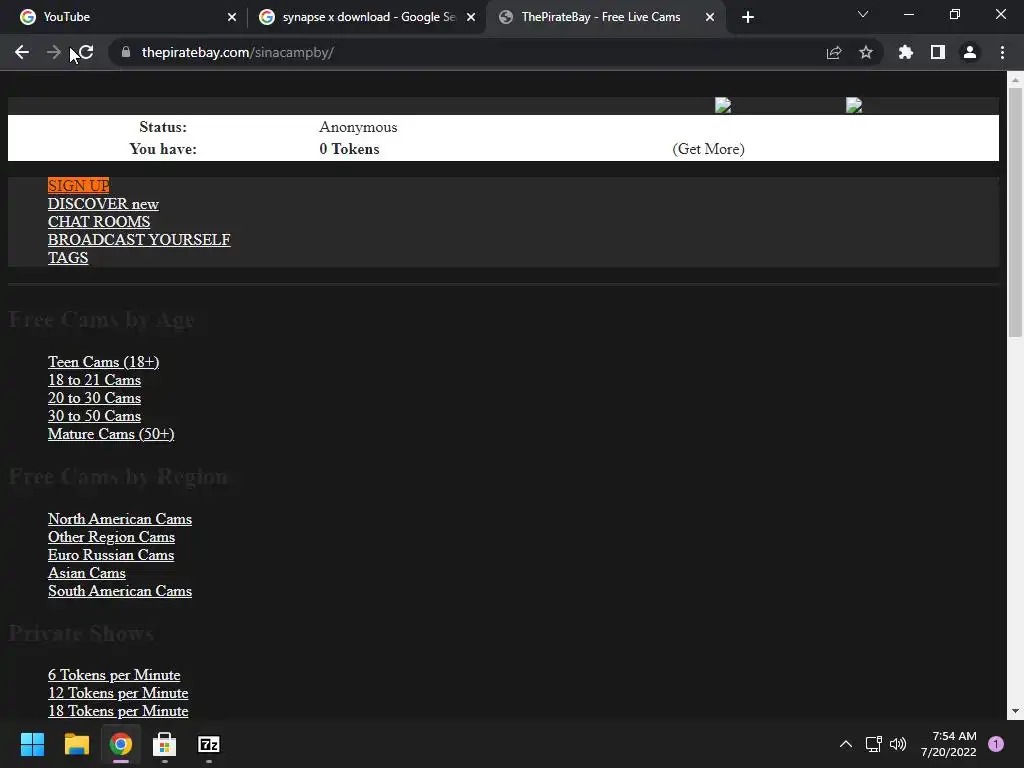The height and width of the screenshot is (768, 1024).
Task: Click the scrollbar down arrow
Action: pos(1015,711)
